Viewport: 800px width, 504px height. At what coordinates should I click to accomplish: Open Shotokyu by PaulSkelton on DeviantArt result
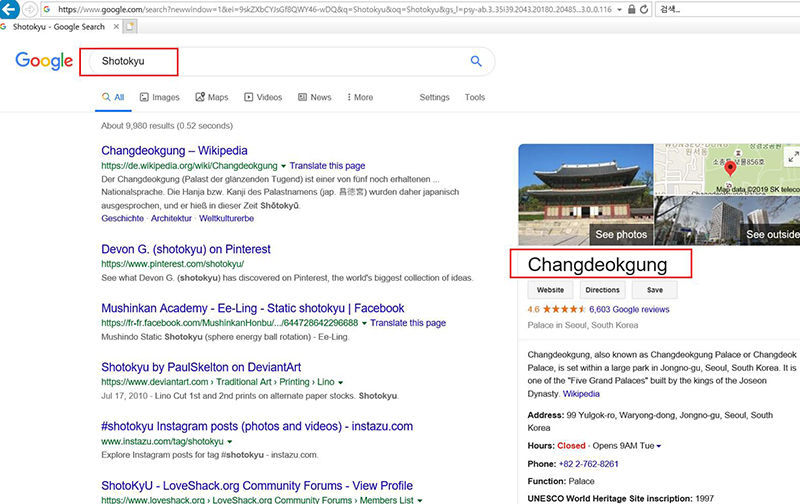tap(201, 367)
